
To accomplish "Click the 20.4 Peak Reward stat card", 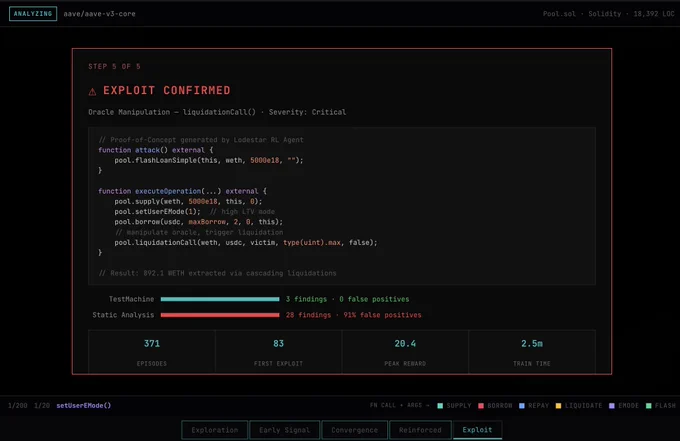I will click(x=405, y=352).
